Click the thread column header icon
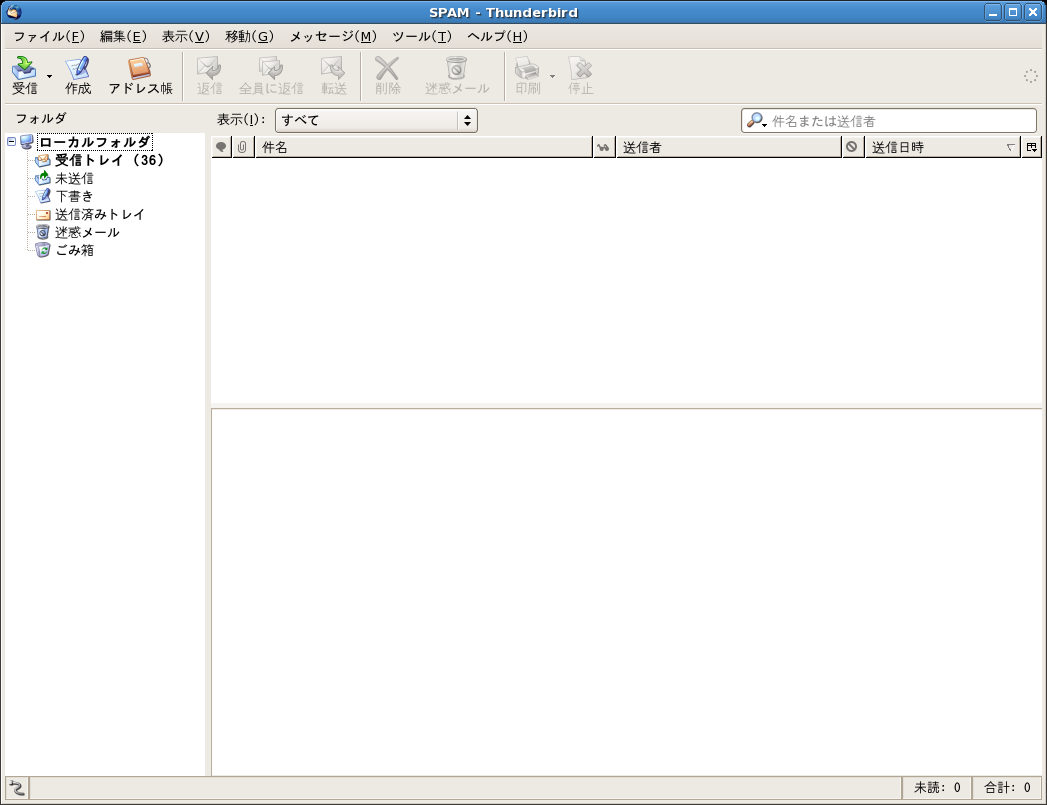Viewport: 1047px width, 805px height. pos(221,148)
